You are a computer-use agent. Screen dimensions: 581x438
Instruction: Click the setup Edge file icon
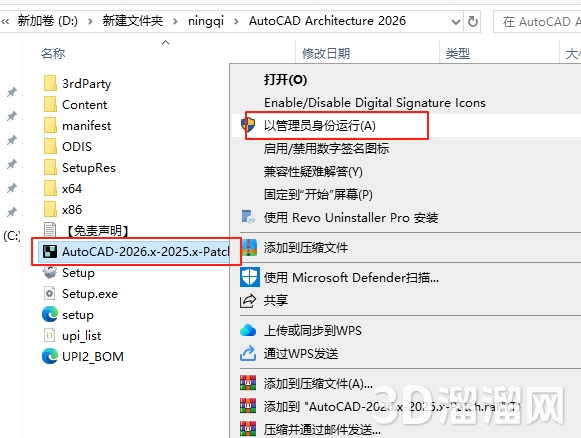50,315
